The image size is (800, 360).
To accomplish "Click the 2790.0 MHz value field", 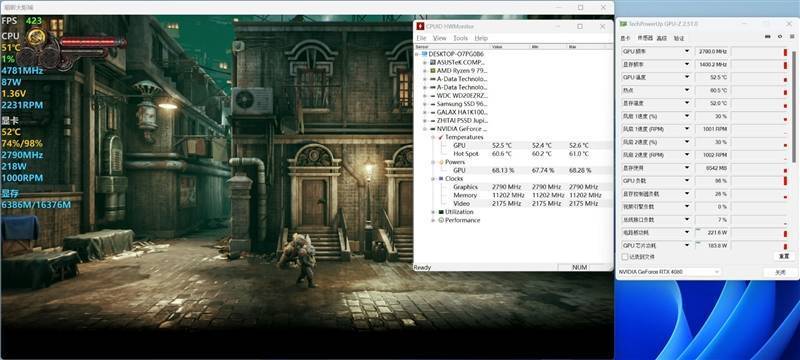I will click(711, 52).
